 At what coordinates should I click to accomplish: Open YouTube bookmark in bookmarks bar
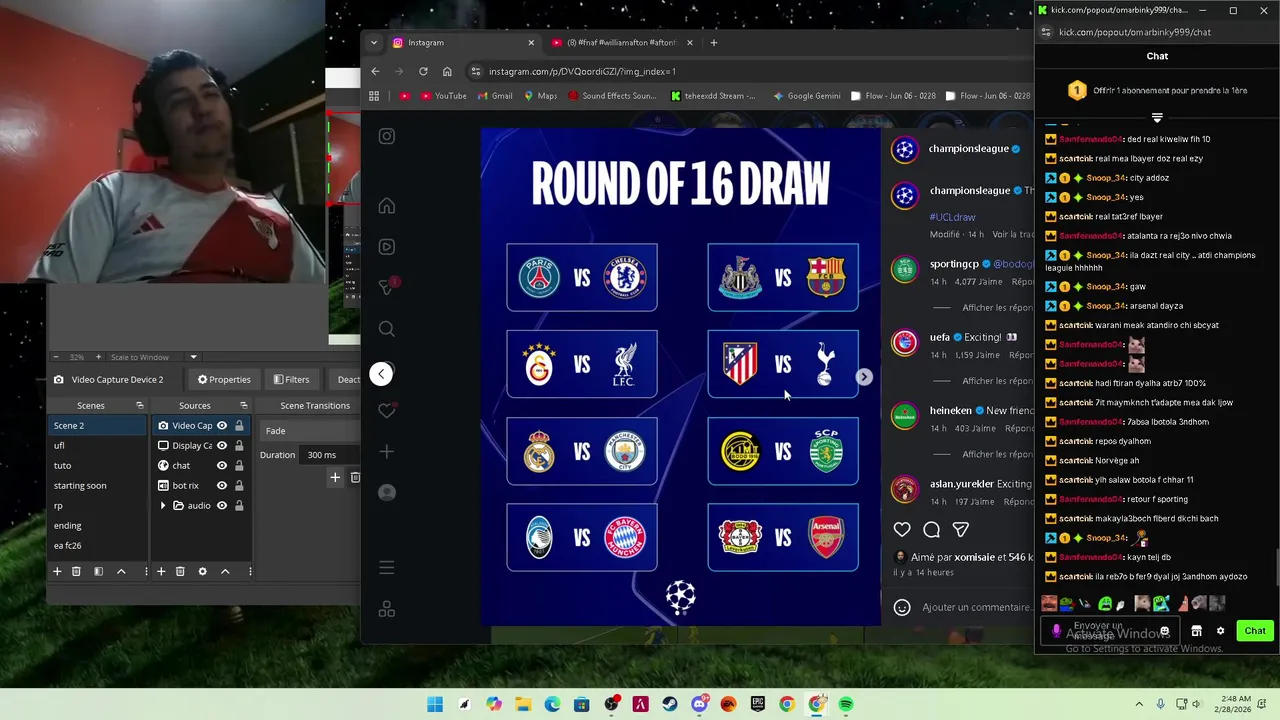(443, 96)
